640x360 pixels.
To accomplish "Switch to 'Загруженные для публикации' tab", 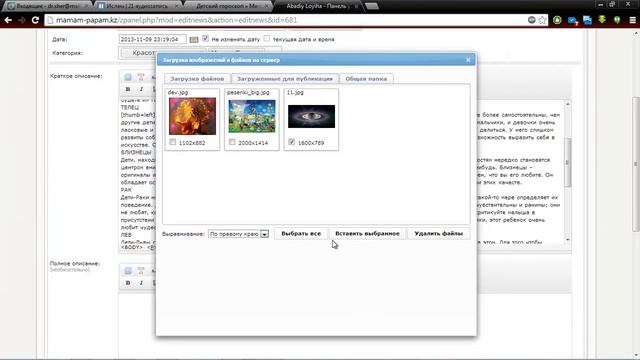I will click(x=285, y=79).
